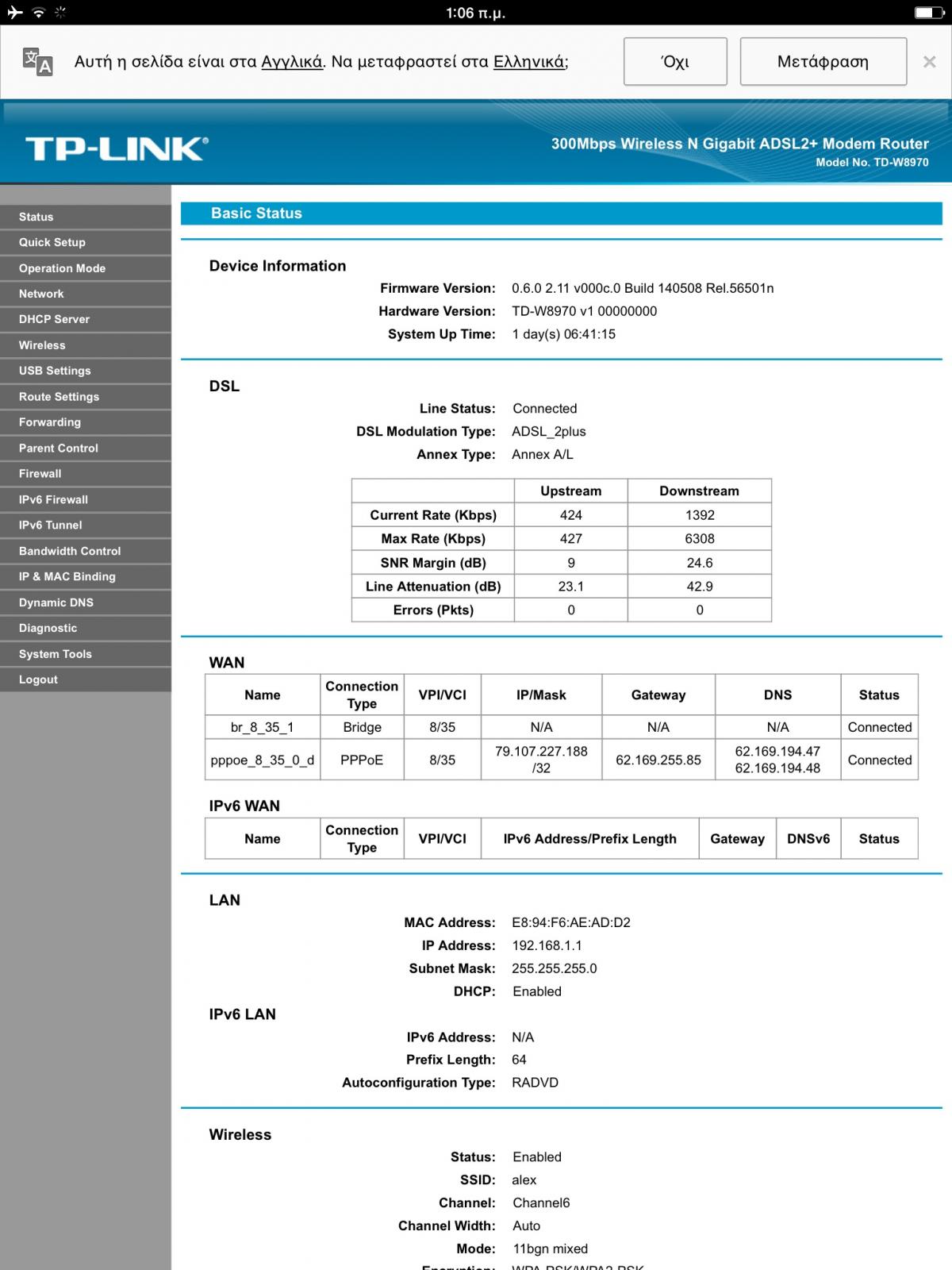Open Quick Setup in the sidebar
Screen dimensions: 952x1270
[86, 242]
